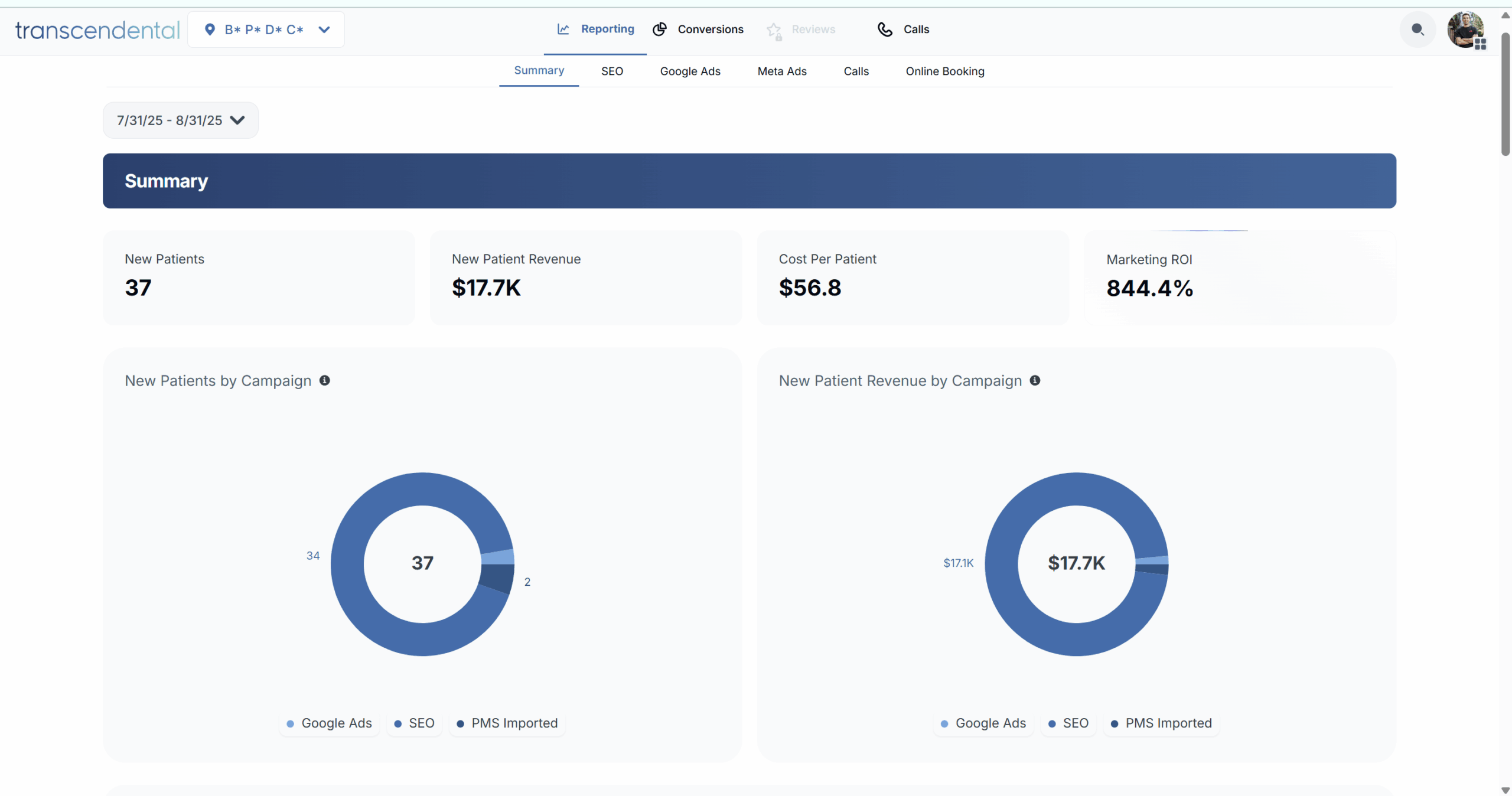Open the user profile avatar
Viewport: 1512px width, 796px height.
pos(1465,29)
